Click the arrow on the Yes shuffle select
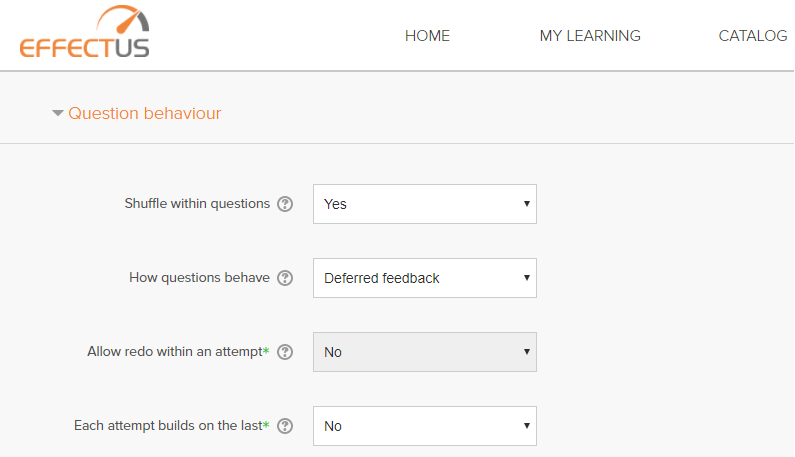This screenshot has height=457, width=795. [527, 203]
